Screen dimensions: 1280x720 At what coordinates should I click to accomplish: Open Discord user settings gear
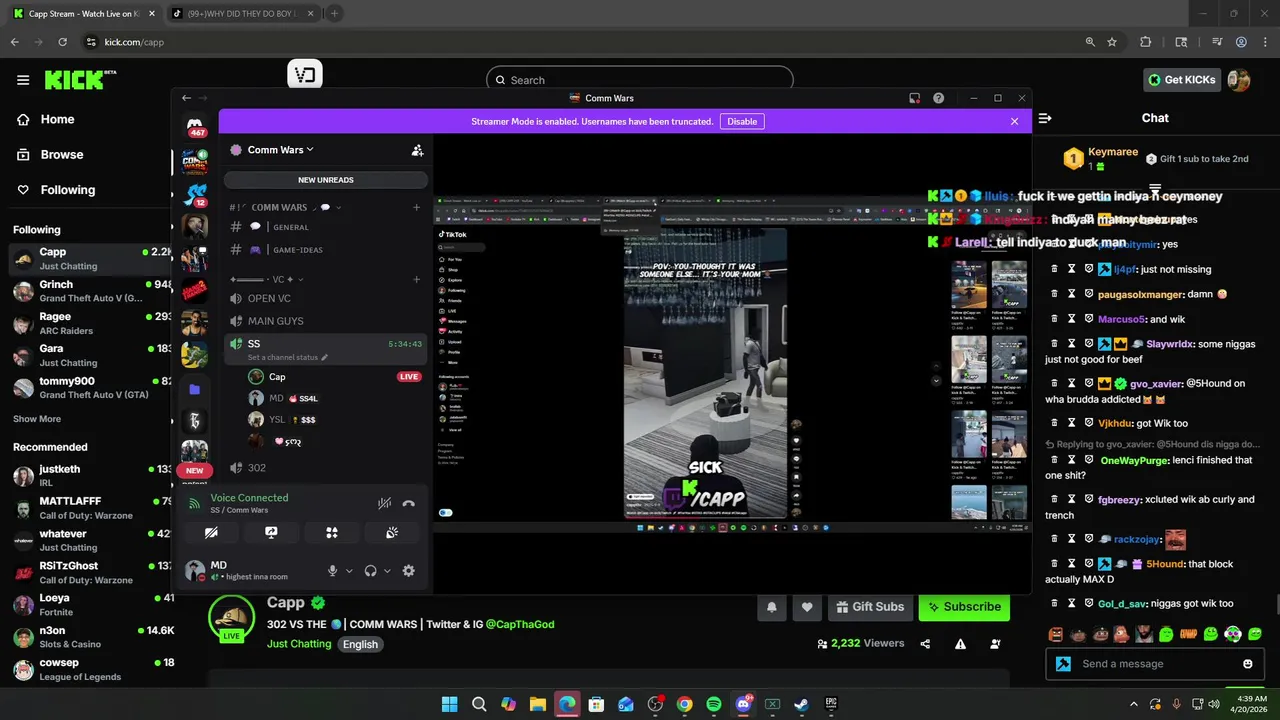[x=408, y=570]
